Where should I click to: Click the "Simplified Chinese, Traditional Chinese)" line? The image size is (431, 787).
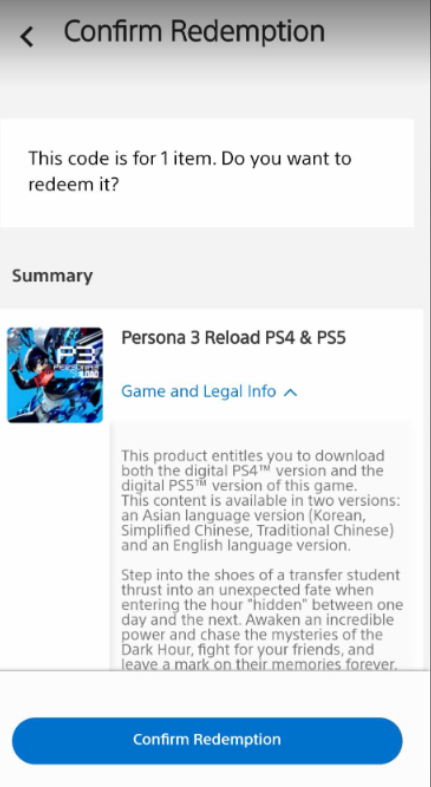coord(257,531)
